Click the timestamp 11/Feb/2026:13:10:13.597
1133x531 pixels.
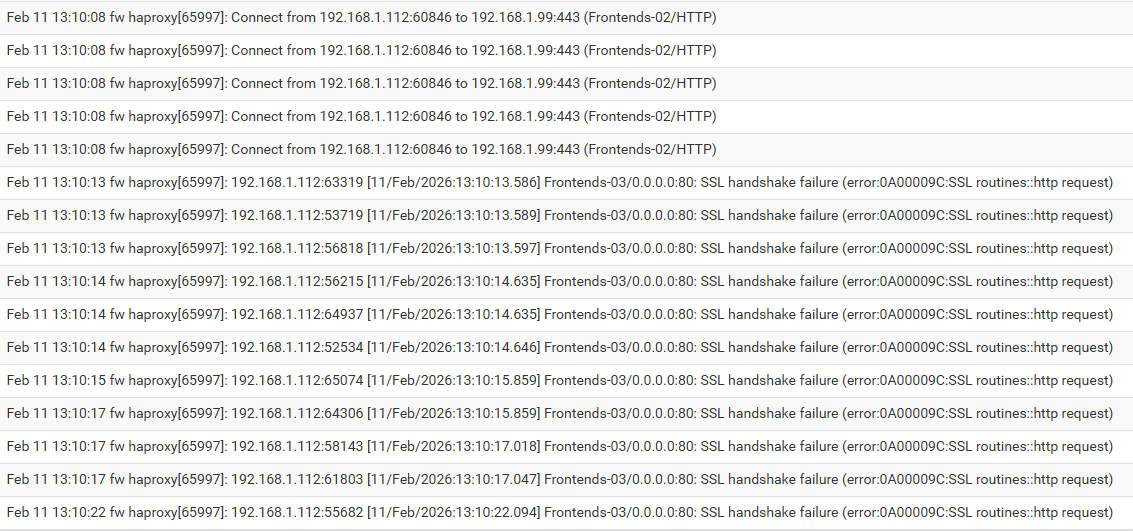(x=453, y=248)
